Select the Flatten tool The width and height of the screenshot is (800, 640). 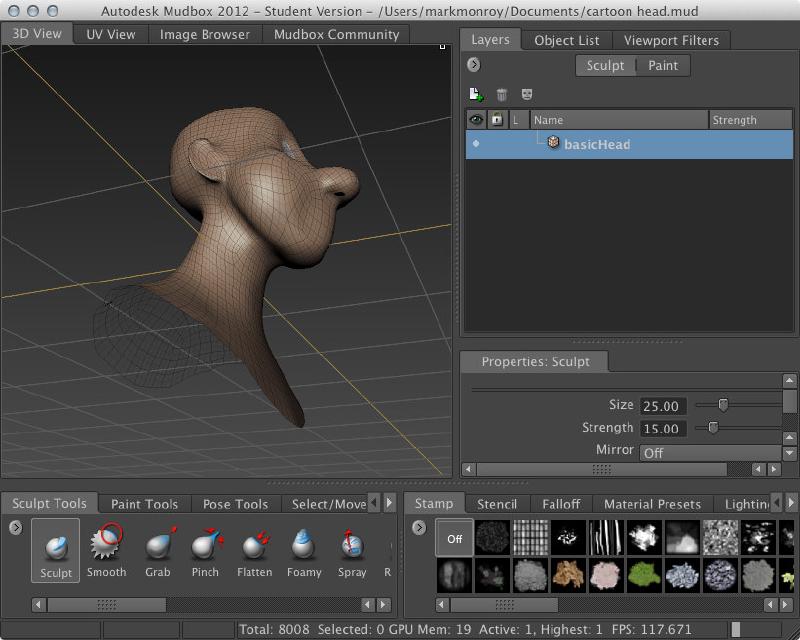tap(255, 550)
